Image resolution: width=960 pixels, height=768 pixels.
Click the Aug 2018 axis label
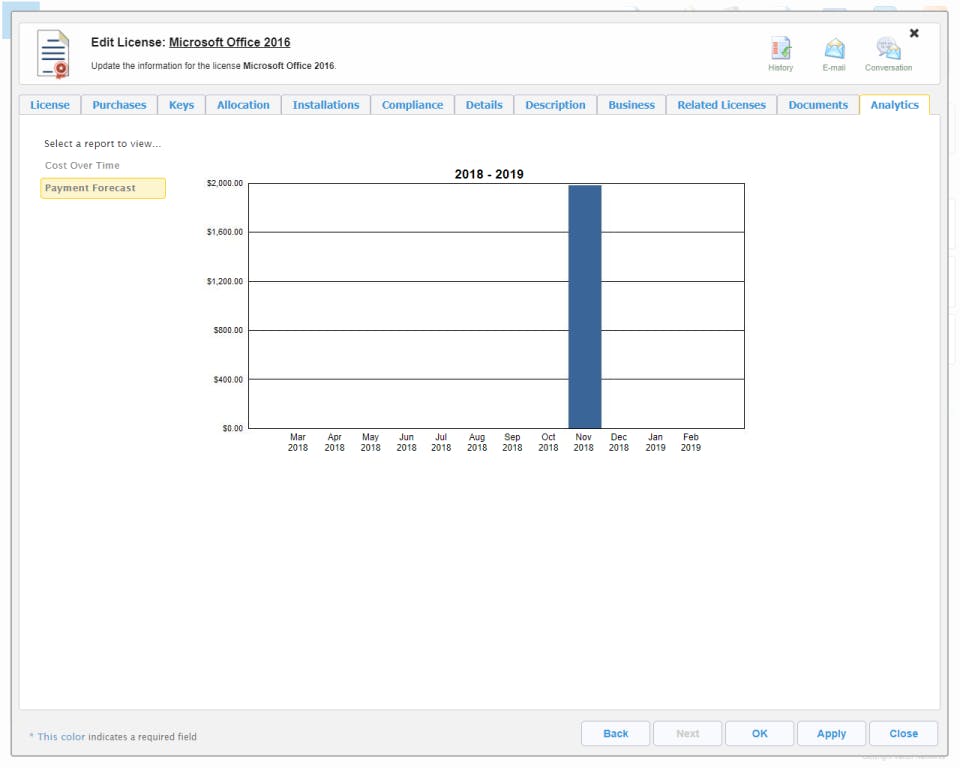pyautogui.click(x=477, y=442)
